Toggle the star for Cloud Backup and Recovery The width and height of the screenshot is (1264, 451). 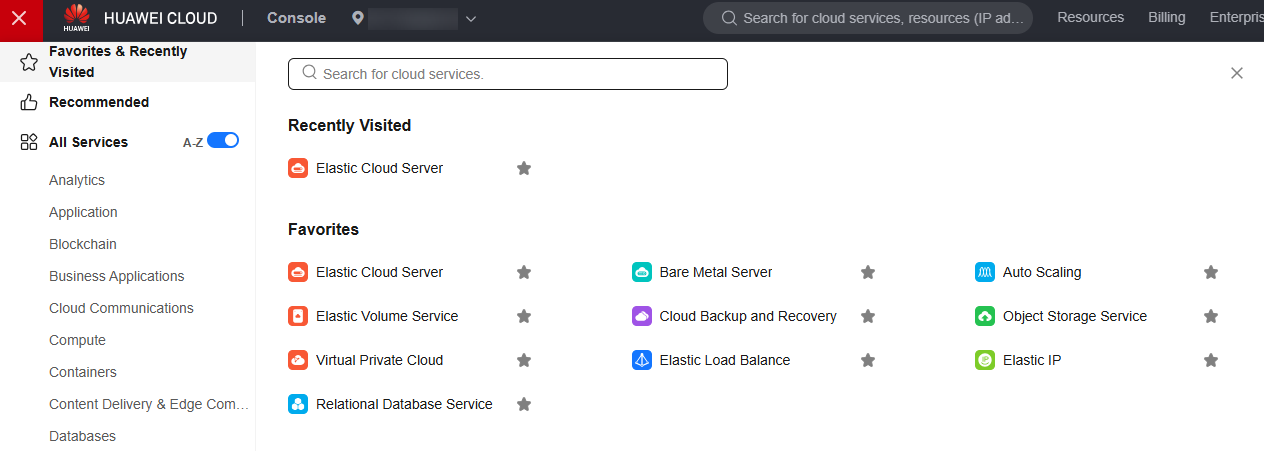868,316
